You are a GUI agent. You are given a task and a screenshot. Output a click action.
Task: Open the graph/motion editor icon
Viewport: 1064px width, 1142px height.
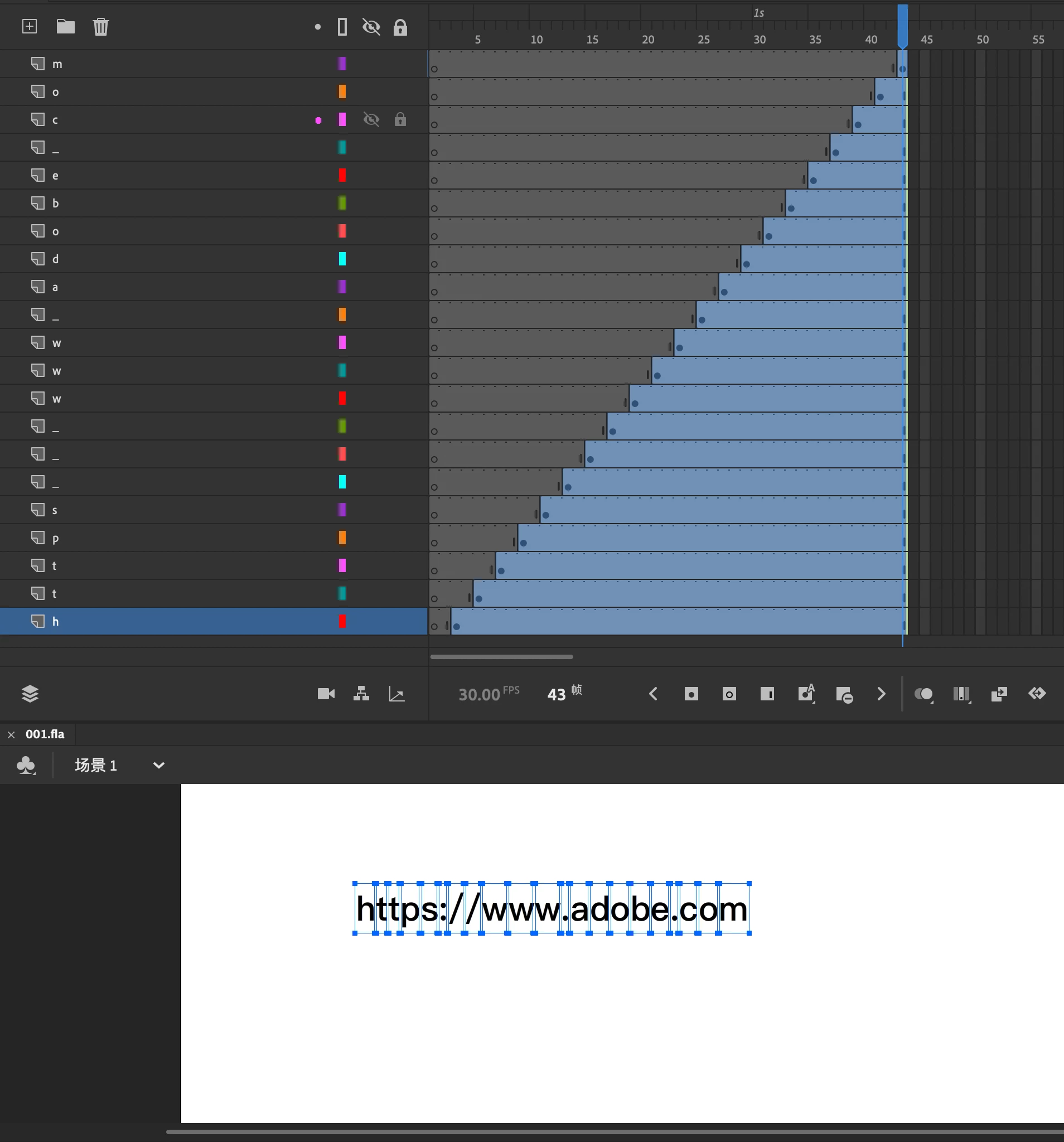(x=396, y=694)
